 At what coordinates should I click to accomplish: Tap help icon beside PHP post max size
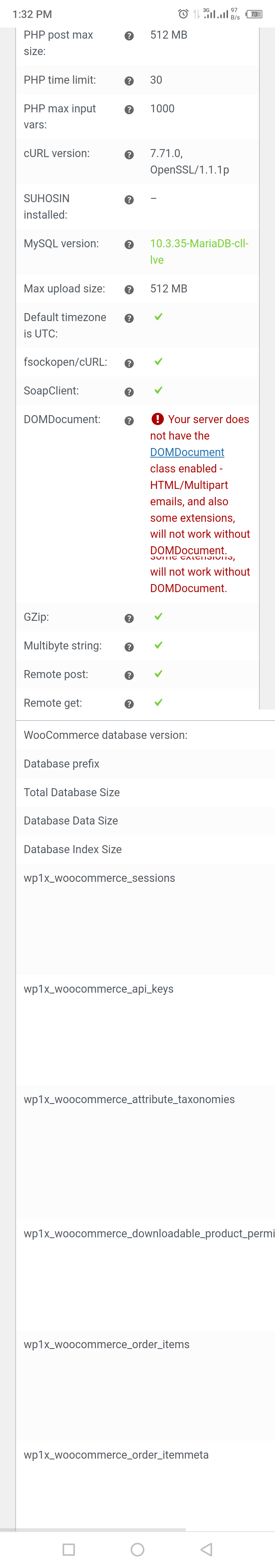129,36
